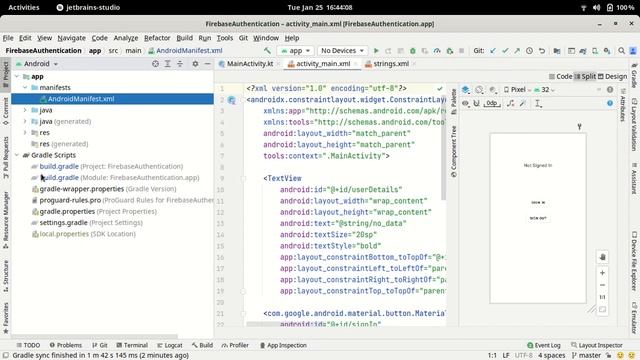Expand the java folder node

coord(25,110)
